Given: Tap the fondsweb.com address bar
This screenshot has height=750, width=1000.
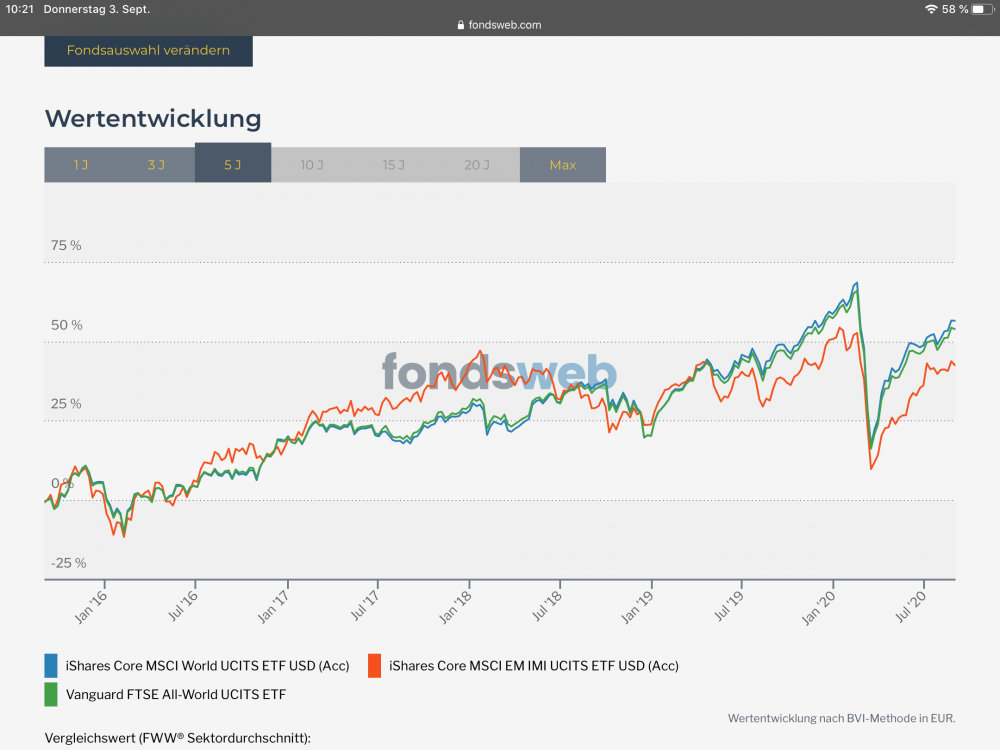Looking at the screenshot, I should 499,25.
